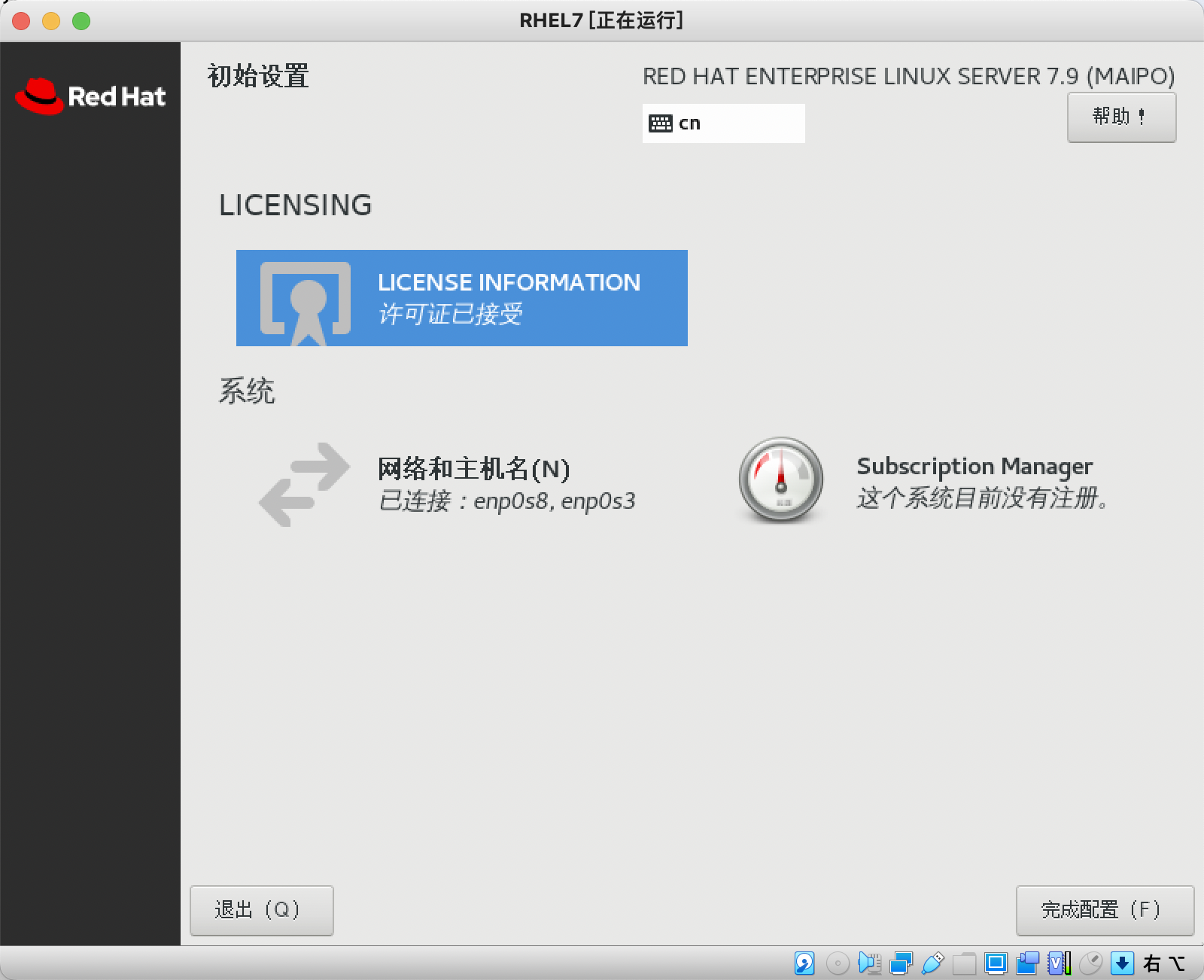1204x980 pixels.
Task: Click VirtualBox CPU virtualization status icon
Action: click(1060, 963)
